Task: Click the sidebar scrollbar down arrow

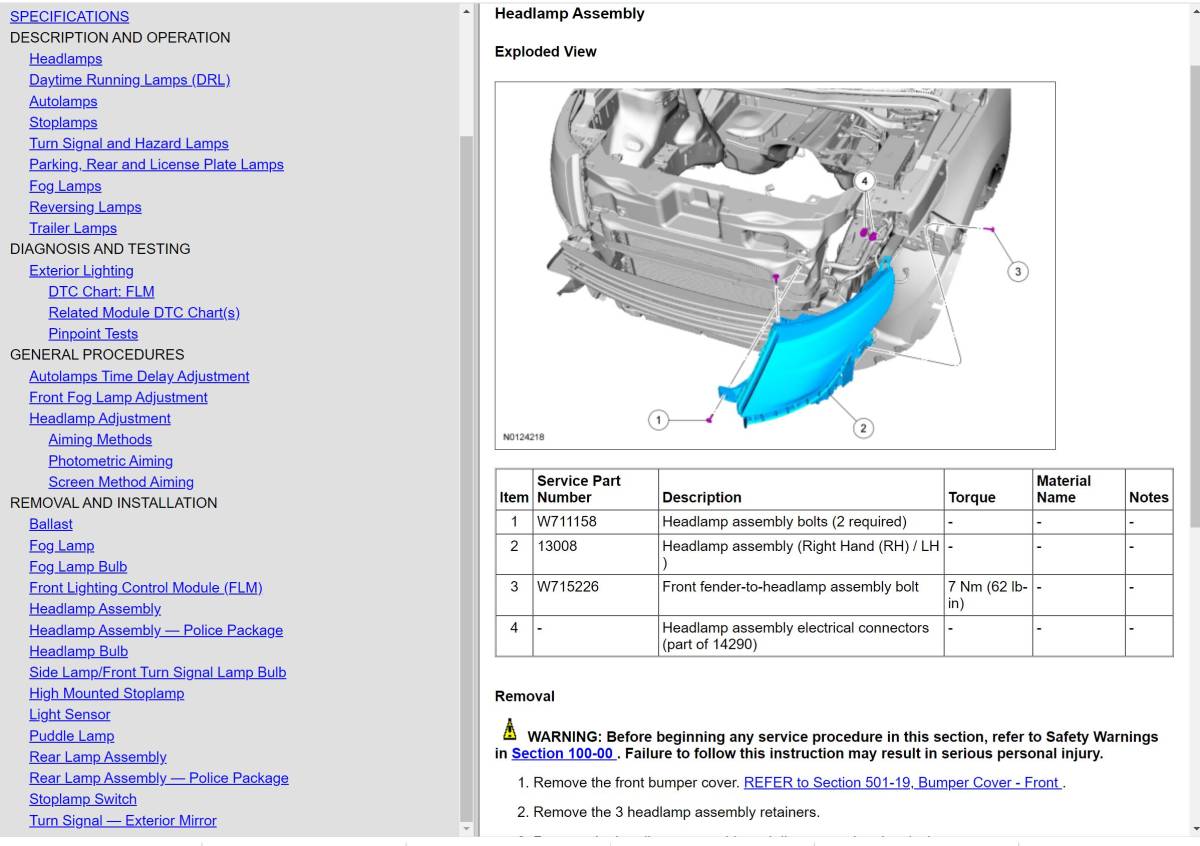Action: (466, 828)
